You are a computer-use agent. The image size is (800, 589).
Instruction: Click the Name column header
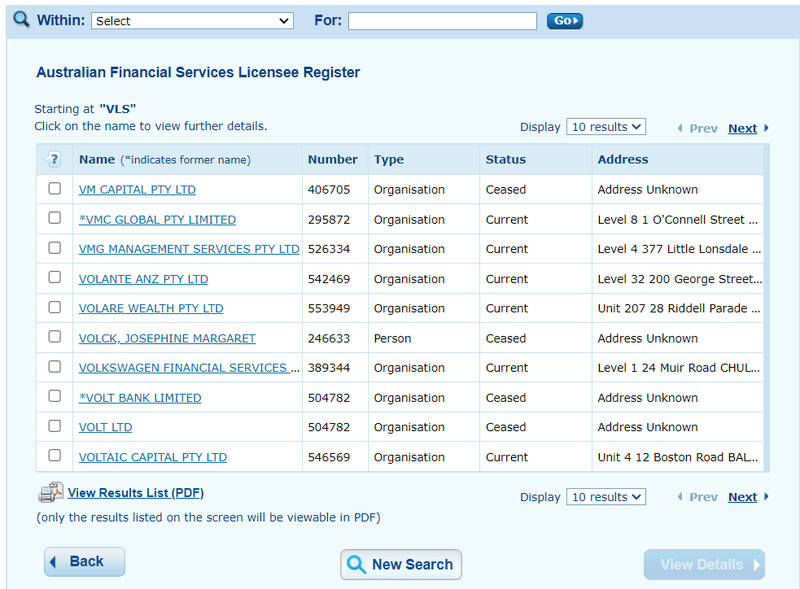(97, 159)
